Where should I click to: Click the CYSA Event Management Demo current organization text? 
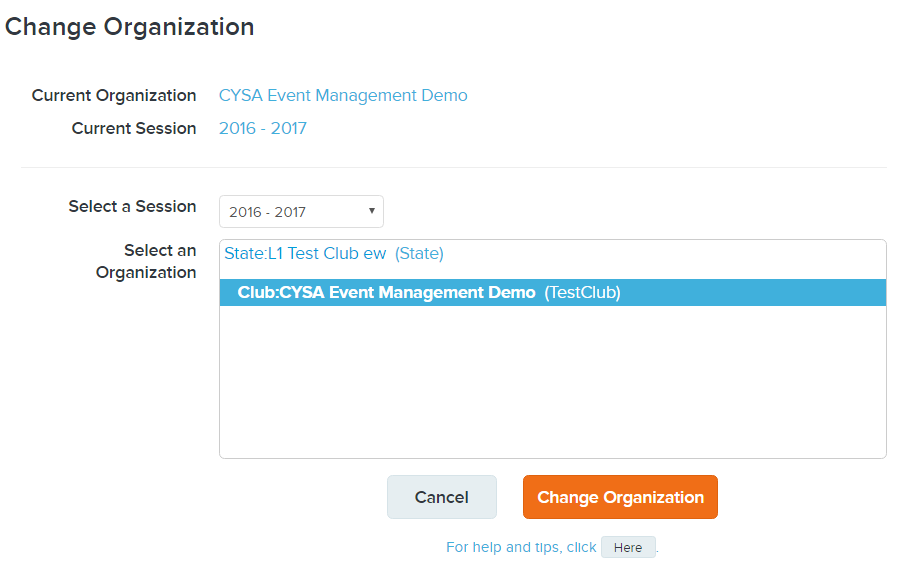(343, 95)
